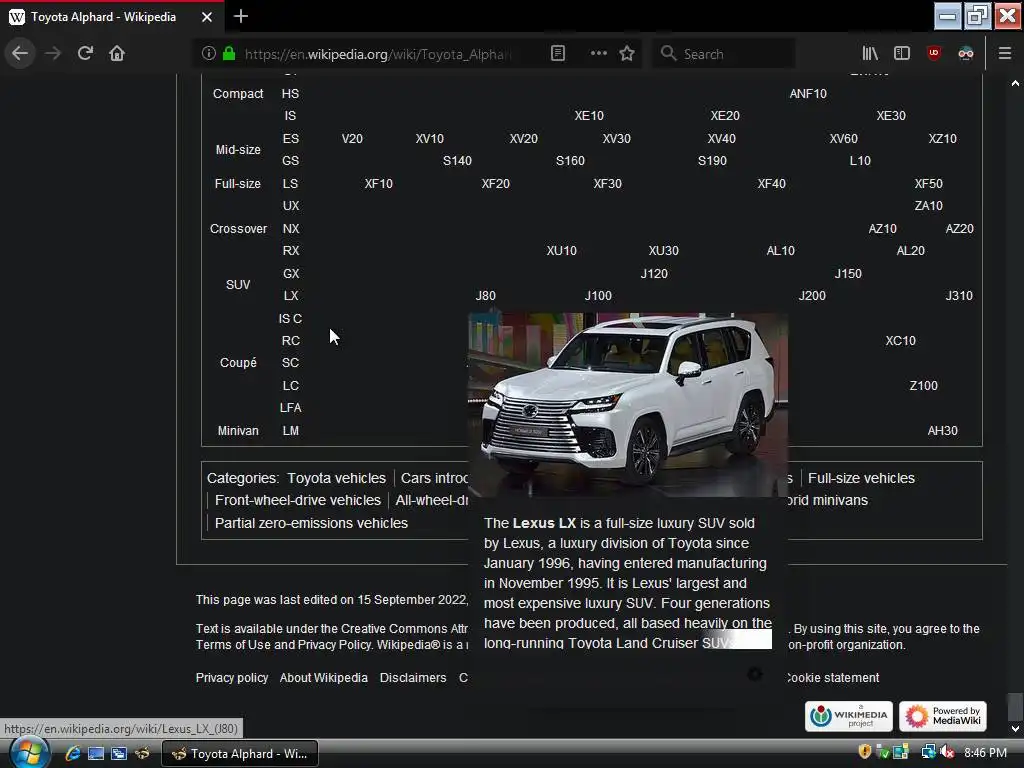Open the ZA10 link in UX row
The image size is (1024, 768).
[x=928, y=206]
